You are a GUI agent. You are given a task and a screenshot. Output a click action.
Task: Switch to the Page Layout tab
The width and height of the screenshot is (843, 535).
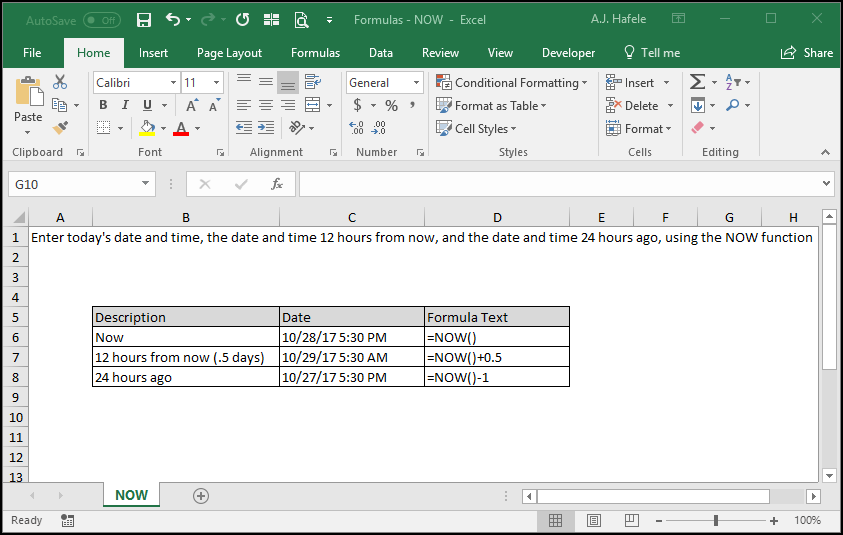229,53
